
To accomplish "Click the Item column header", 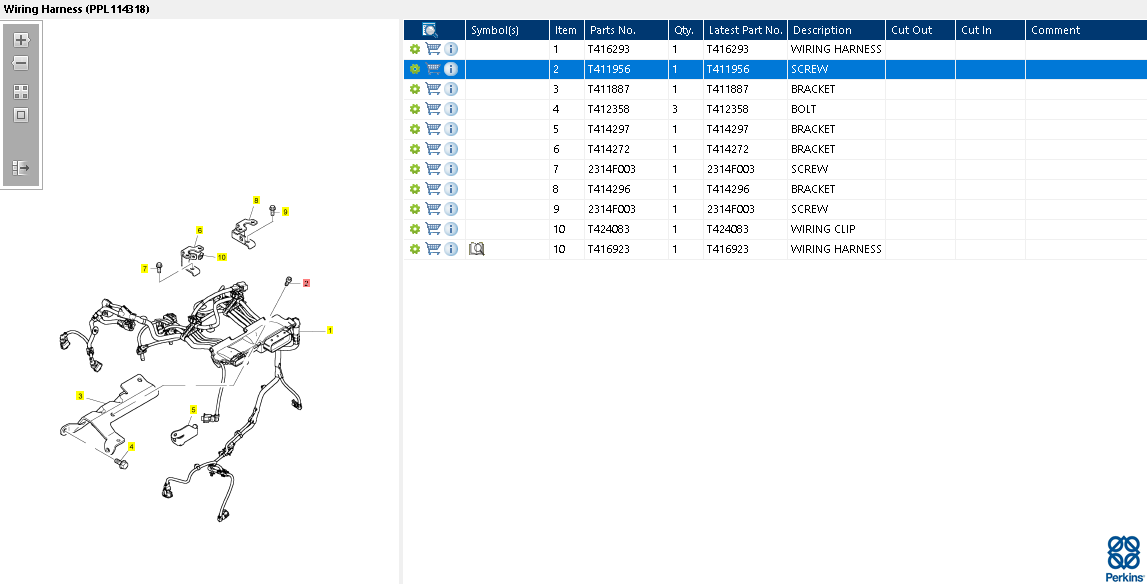I will pos(566,30).
